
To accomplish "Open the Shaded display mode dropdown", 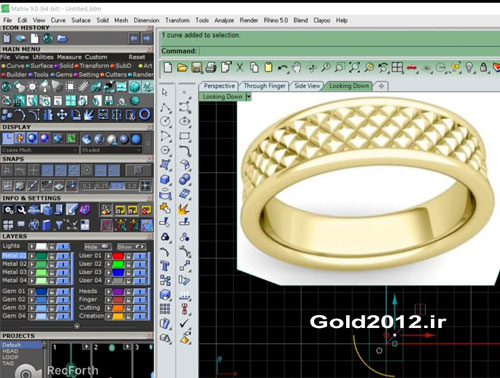I will pos(112,150).
